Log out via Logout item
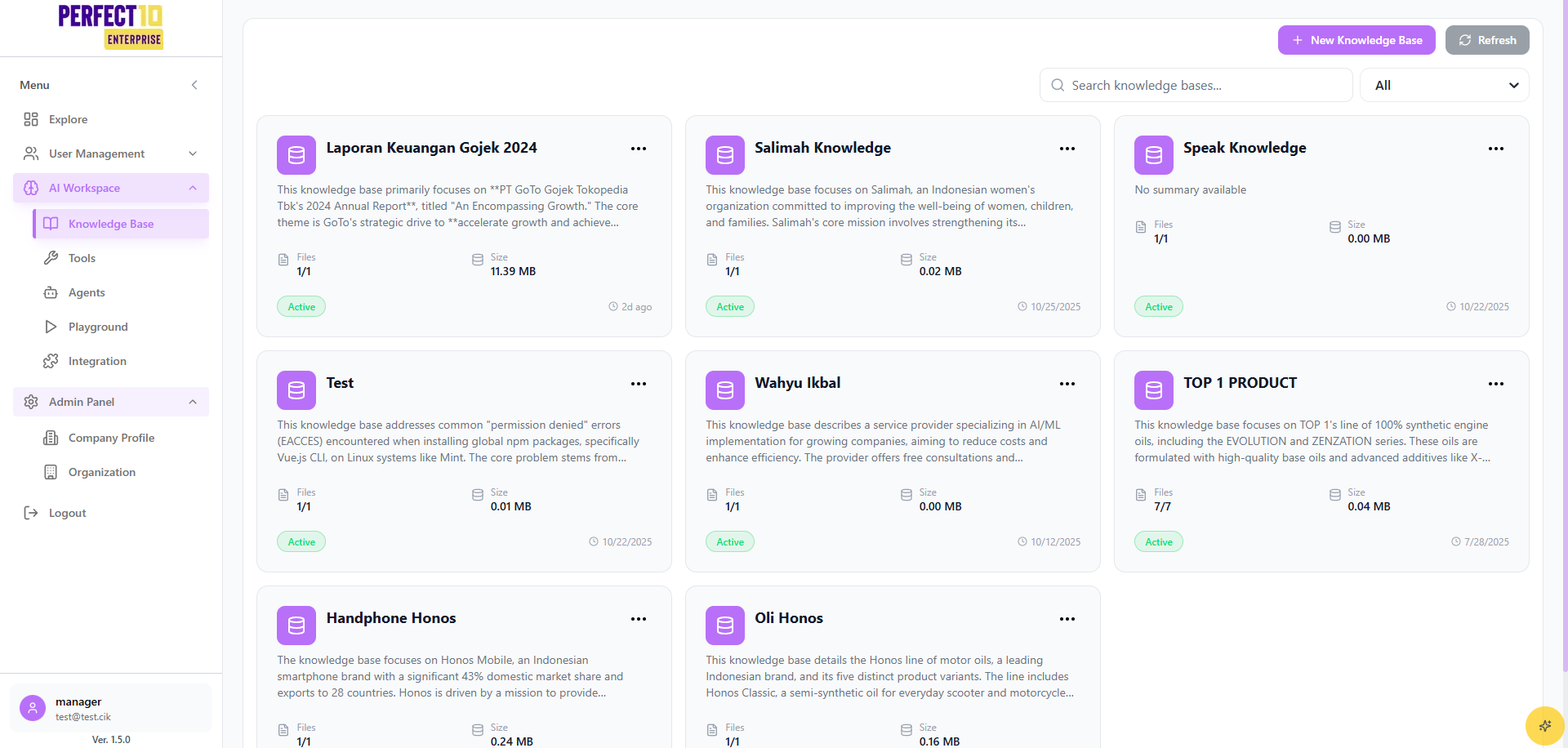Screen dimensions: 1568x748 click(111, 513)
